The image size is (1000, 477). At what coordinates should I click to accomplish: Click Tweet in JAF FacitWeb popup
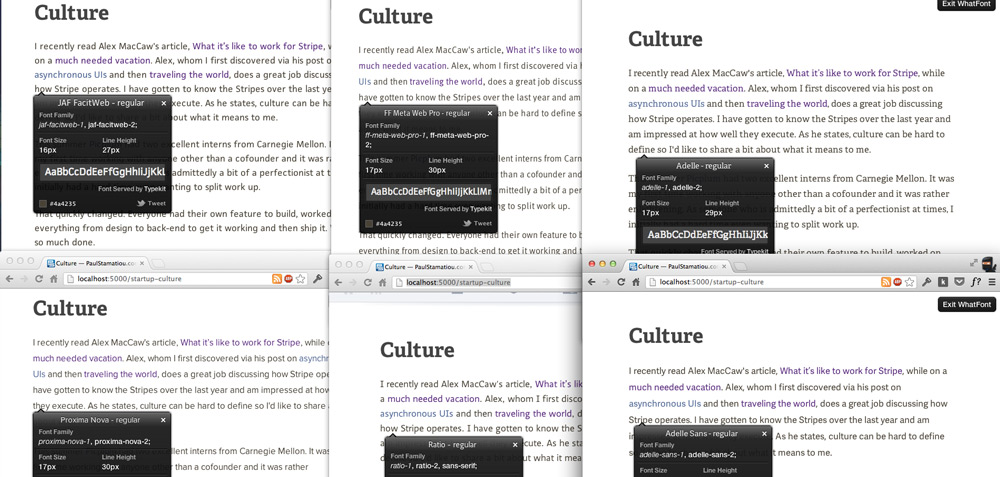point(152,203)
